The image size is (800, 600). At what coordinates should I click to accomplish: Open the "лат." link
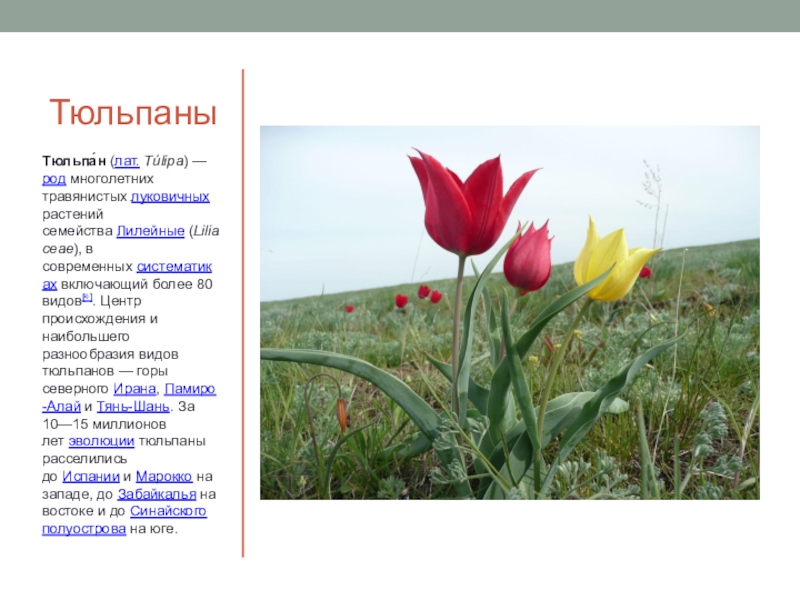[126, 160]
